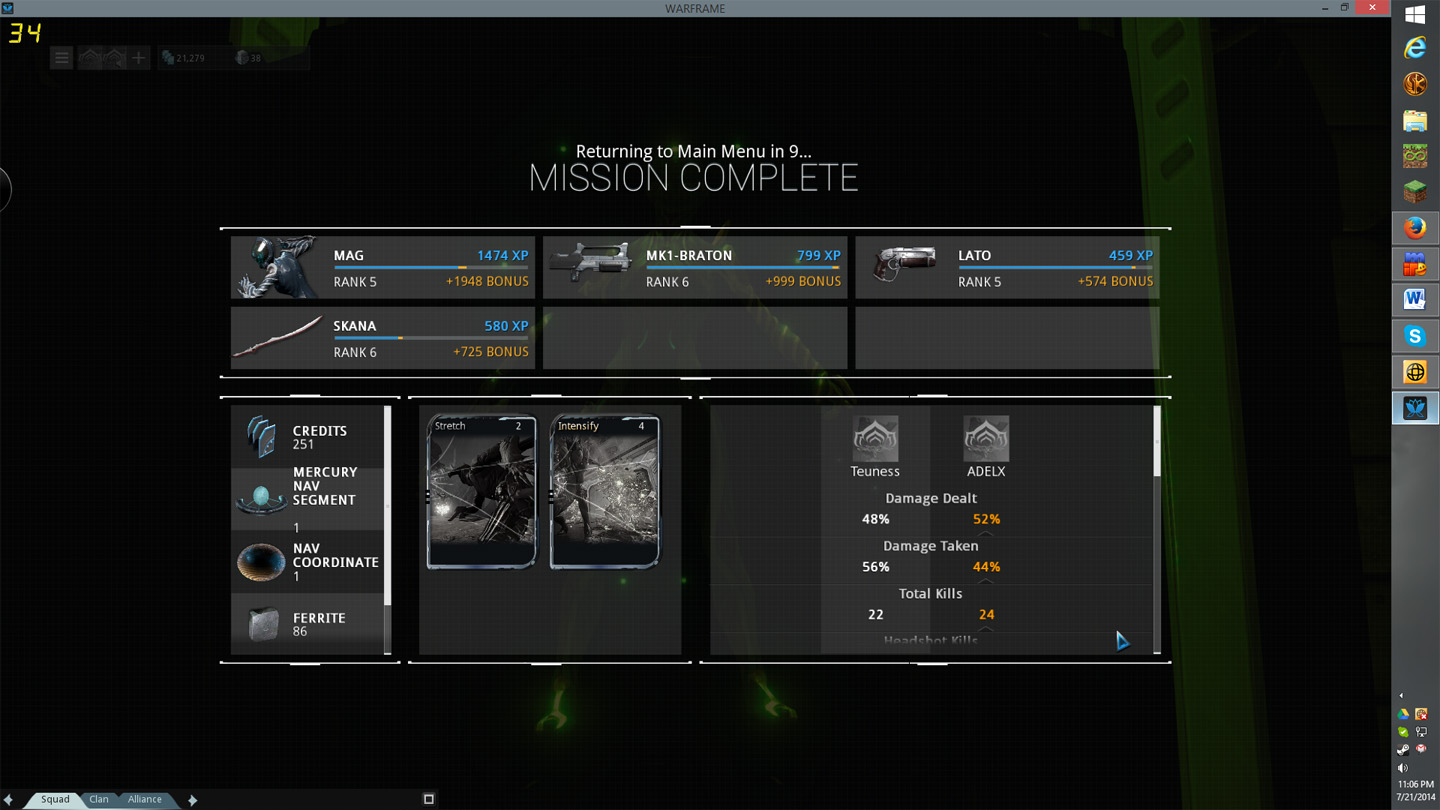The image size is (1440, 810).
Task: Expand the chat window with square button
Action: point(429,799)
